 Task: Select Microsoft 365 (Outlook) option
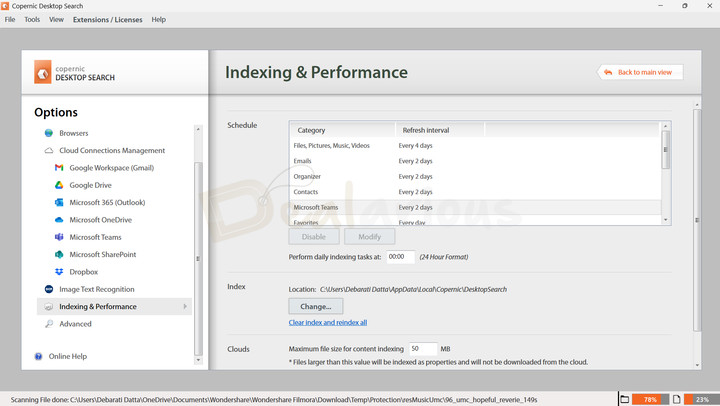click(x=107, y=203)
